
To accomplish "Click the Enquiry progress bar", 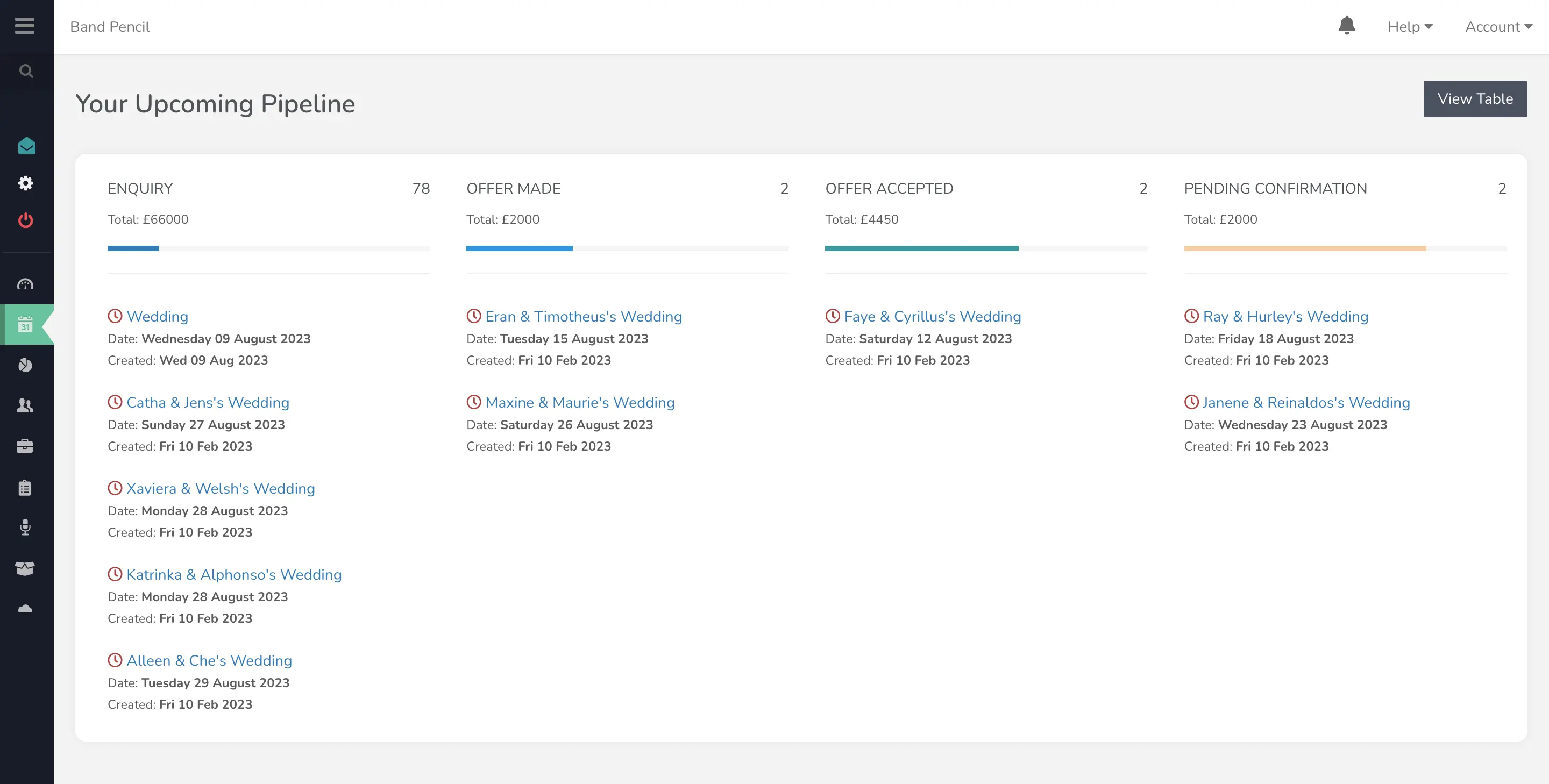I will [269, 248].
